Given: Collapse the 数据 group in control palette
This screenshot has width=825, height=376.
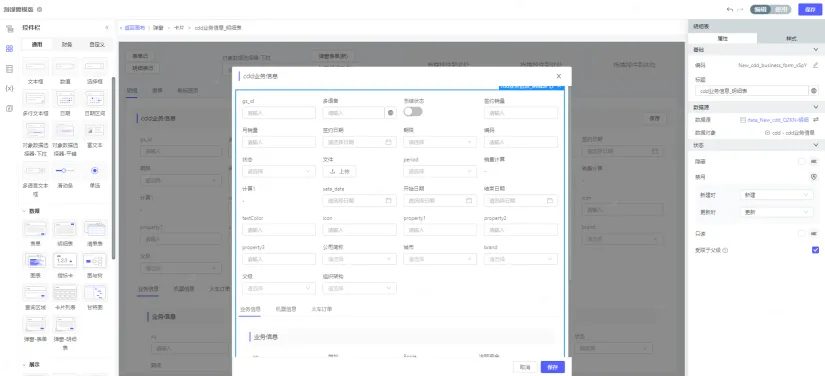Looking at the screenshot, I should click(24, 210).
